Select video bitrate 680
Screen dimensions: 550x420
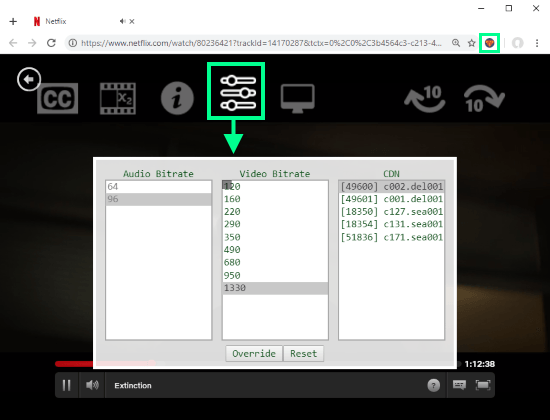(x=275, y=262)
